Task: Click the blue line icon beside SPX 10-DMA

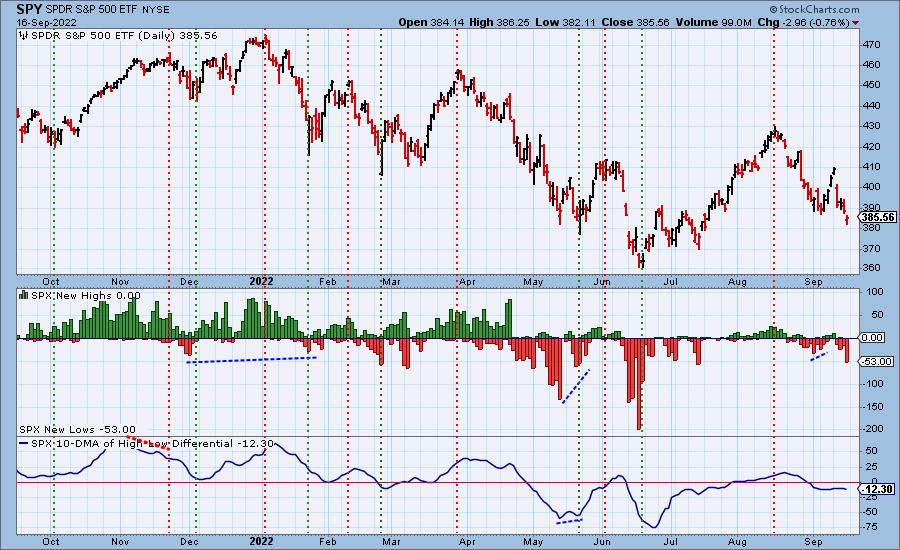Action: coord(24,443)
